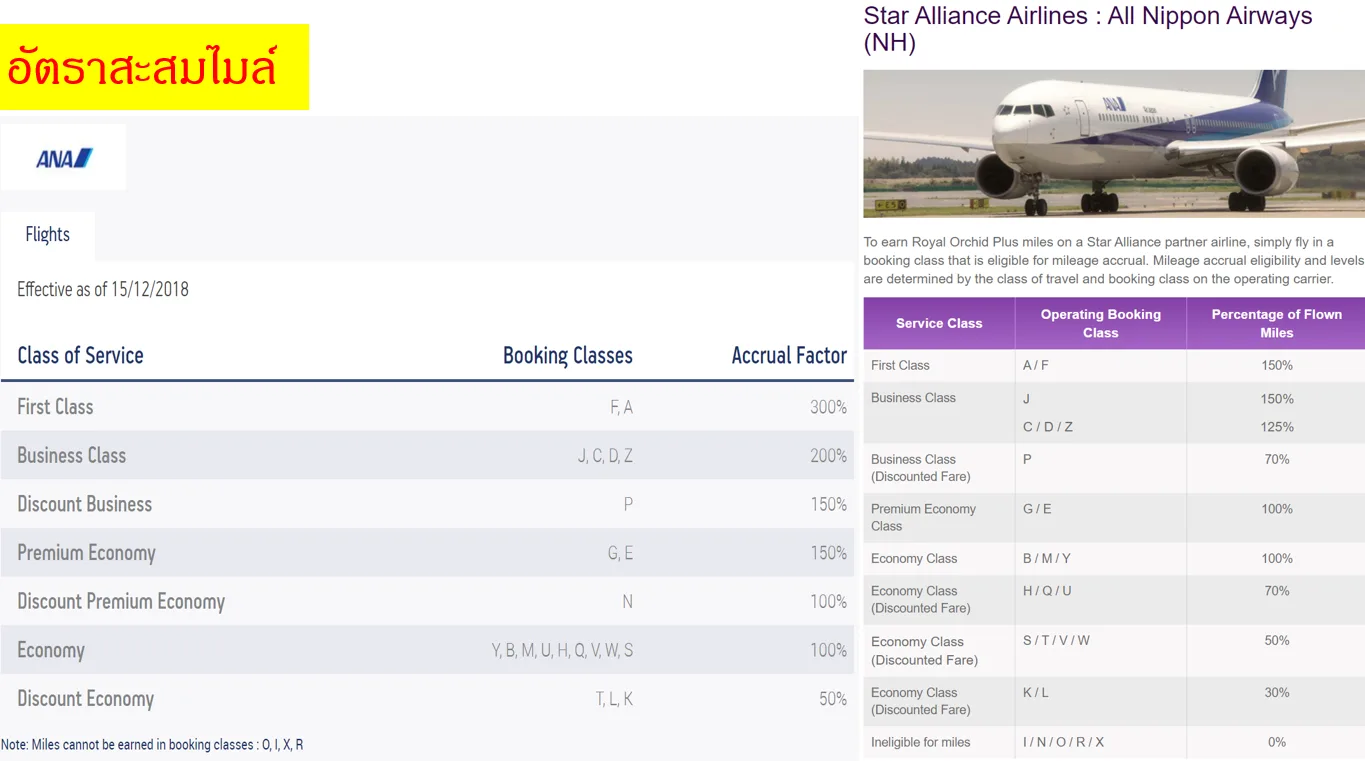The width and height of the screenshot is (1365, 761).
Task: Select the 'Discount Business' row label
Action: pyautogui.click(x=85, y=504)
